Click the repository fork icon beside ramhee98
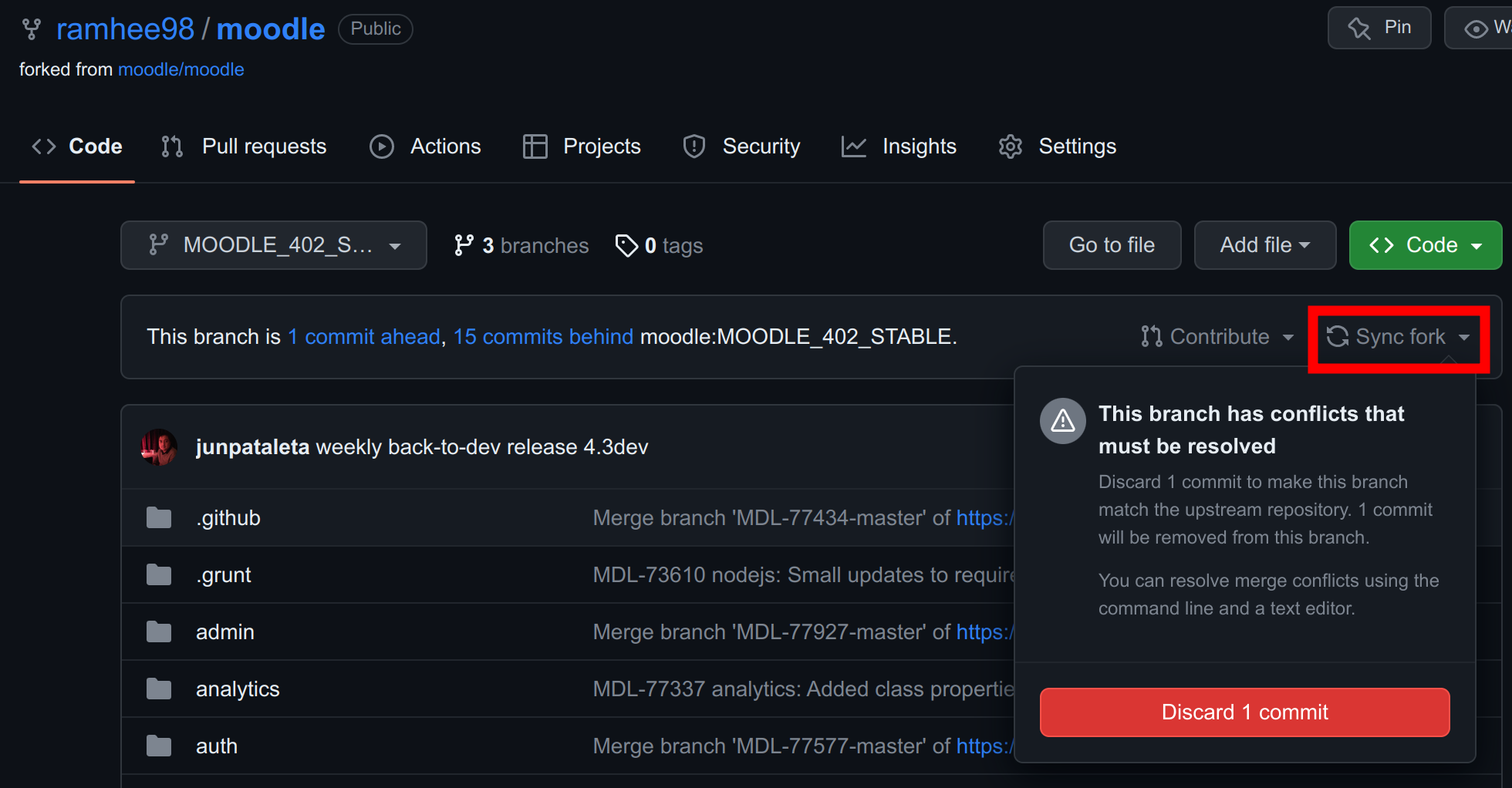This screenshot has height=788, width=1512. pos(31,28)
